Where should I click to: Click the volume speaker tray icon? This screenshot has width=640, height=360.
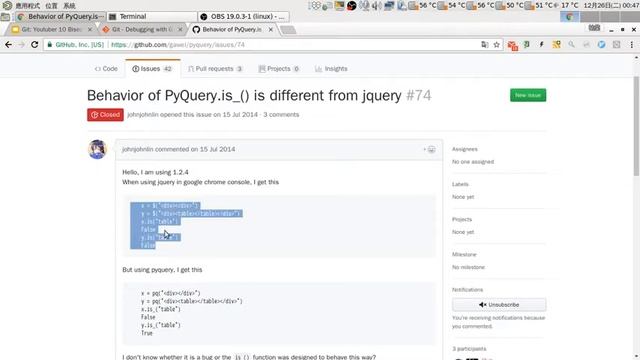[377, 5]
